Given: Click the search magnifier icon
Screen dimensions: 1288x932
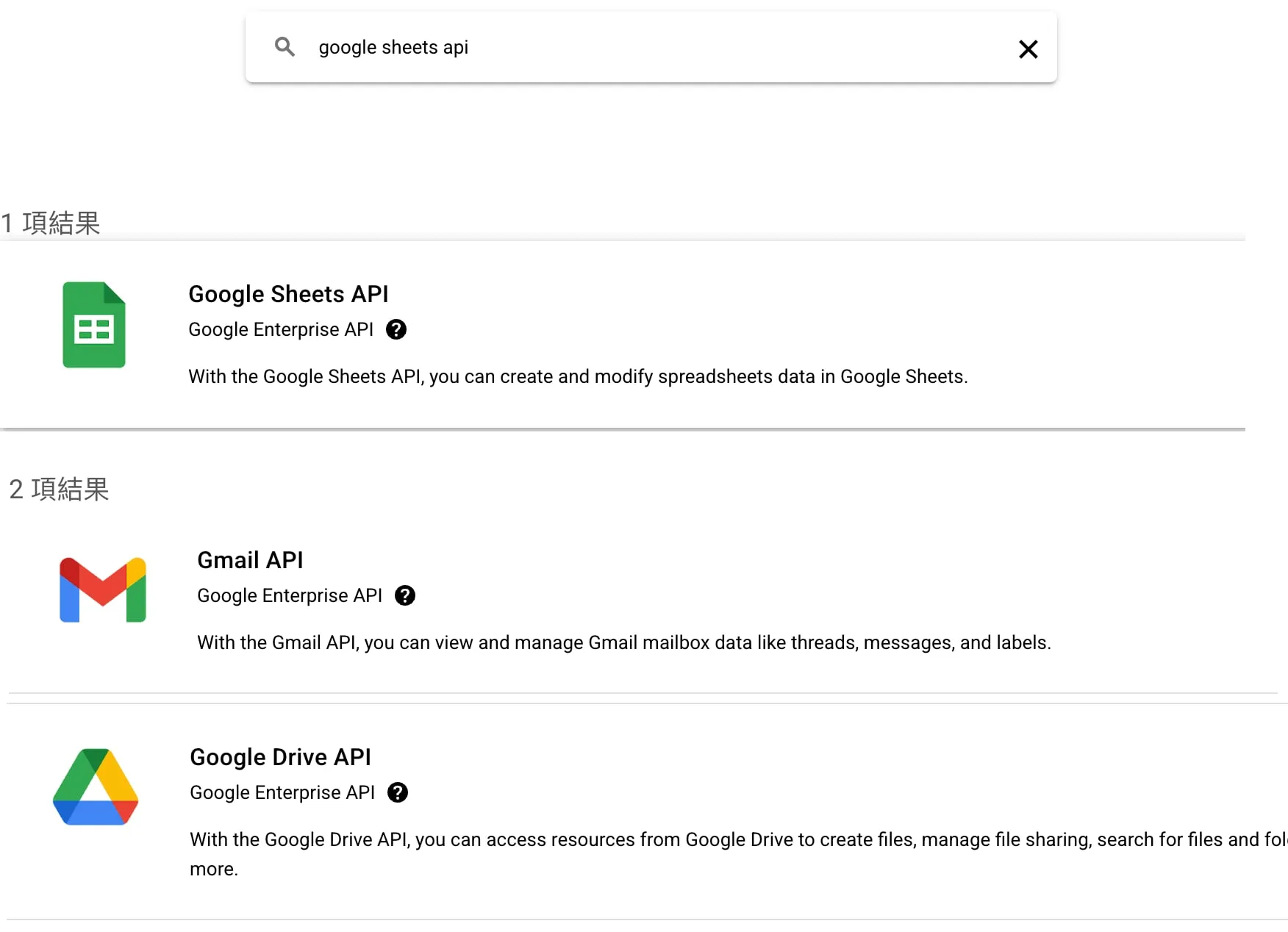Looking at the screenshot, I should pyautogui.click(x=285, y=47).
